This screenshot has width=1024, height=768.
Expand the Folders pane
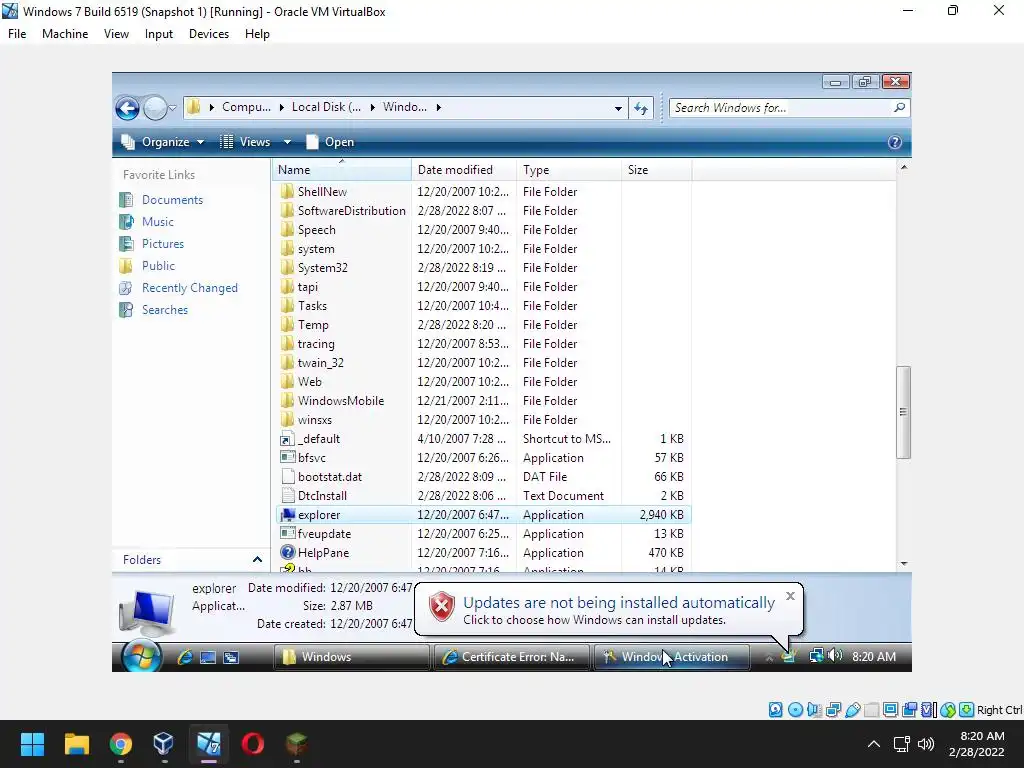click(257, 560)
